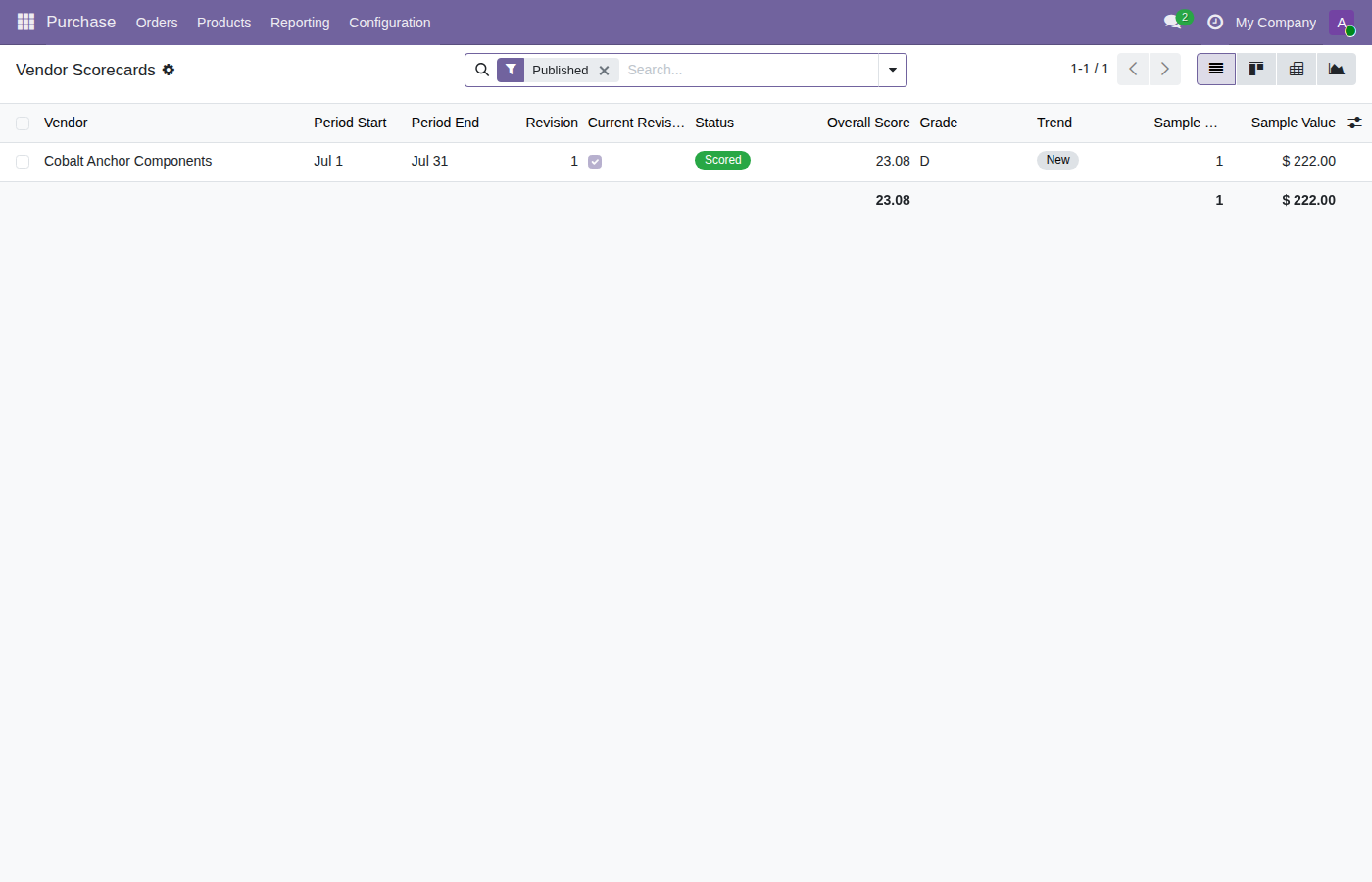This screenshot has width=1372, height=882.
Task: Open the Cobalt Anchor Components record
Action: [x=127, y=161]
